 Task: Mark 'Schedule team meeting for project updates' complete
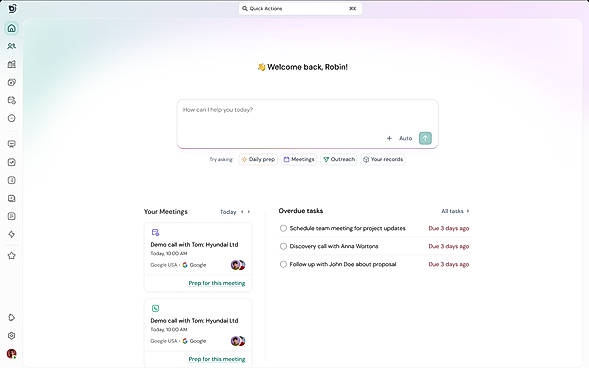point(283,228)
